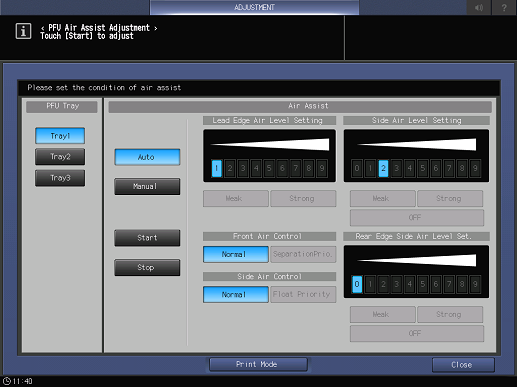Set Lead Edge Air Level to 9
Viewport: 517px width, 387px height.
click(322, 168)
